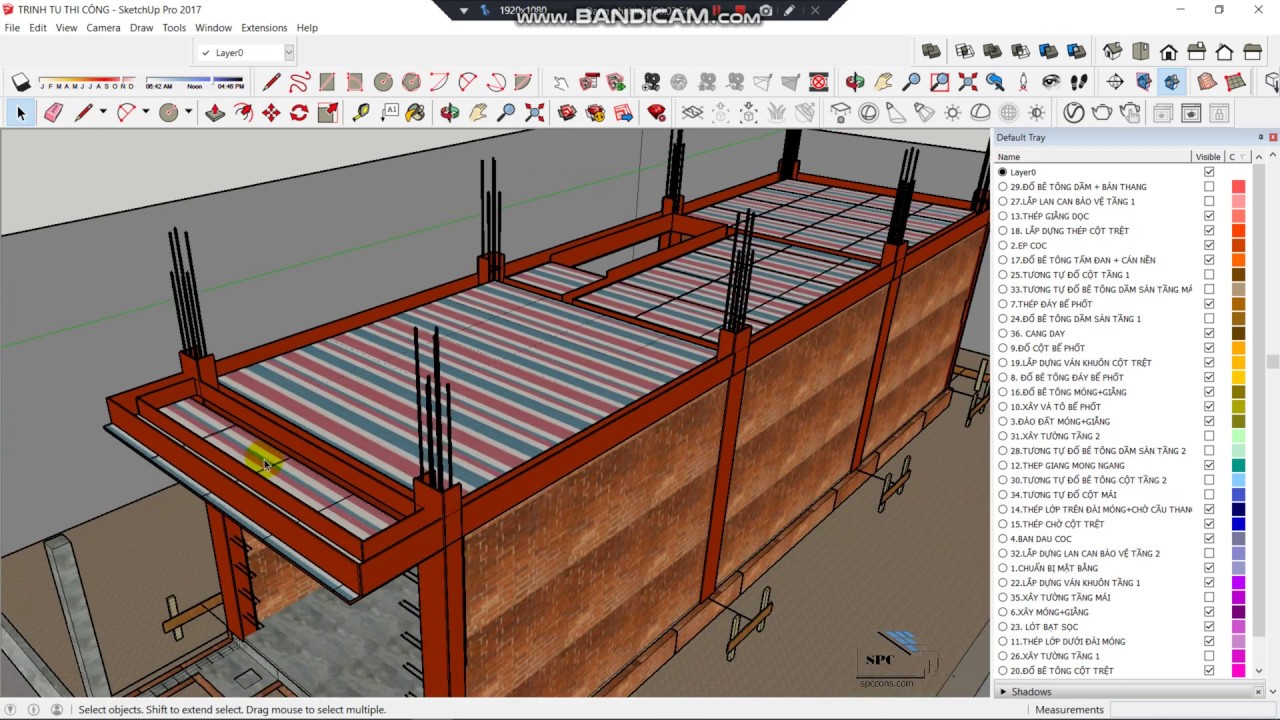1280x720 pixels.
Task: Hide Layer0 using its visibility checkbox
Action: pyautogui.click(x=1209, y=172)
